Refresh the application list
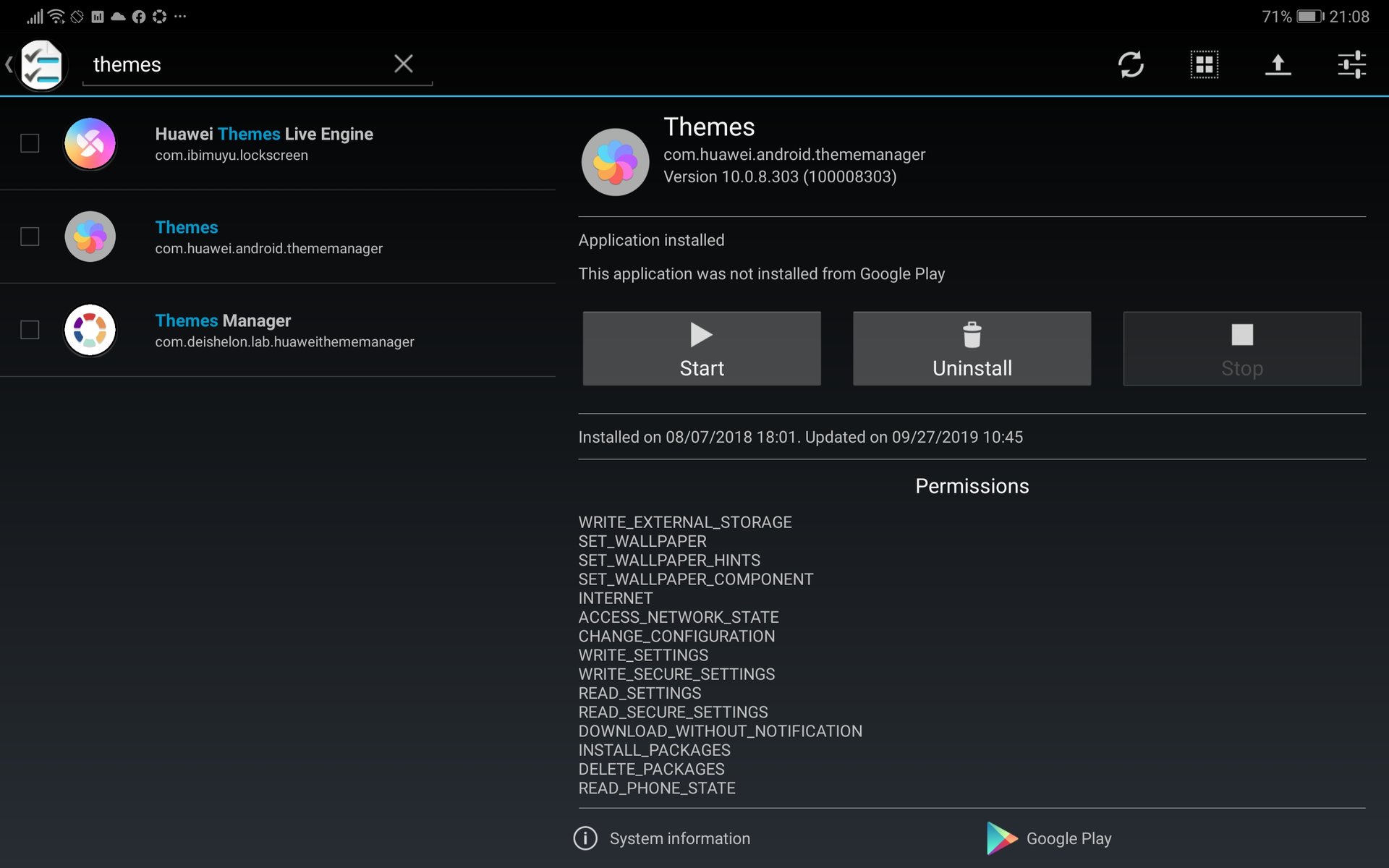 pos(1131,64)
